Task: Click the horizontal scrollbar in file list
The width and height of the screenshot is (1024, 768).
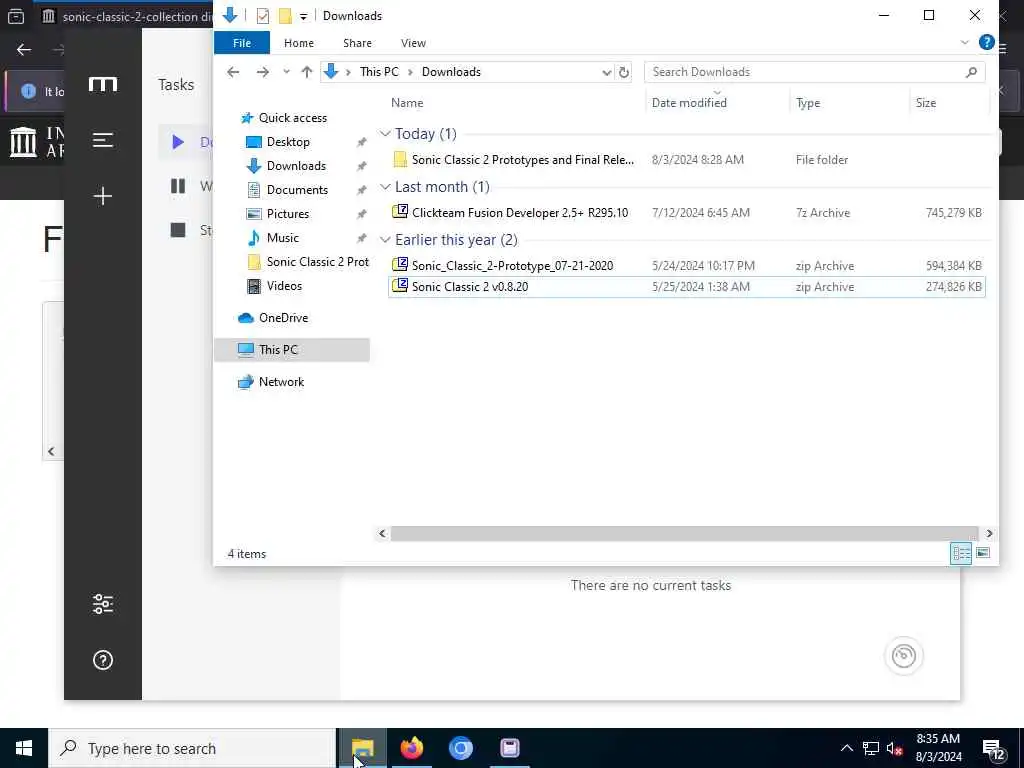Action: click(684, 534)
